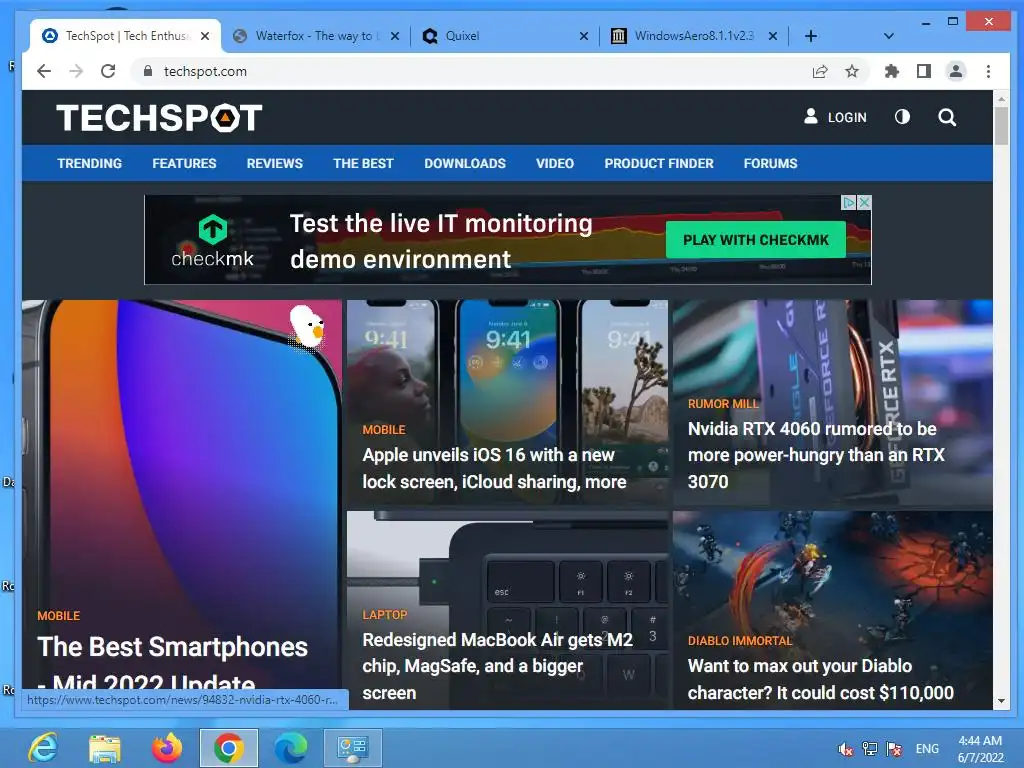Click the padlock site info icon
The width and height of the screenshot is (1024, 768).
[148, 71]
